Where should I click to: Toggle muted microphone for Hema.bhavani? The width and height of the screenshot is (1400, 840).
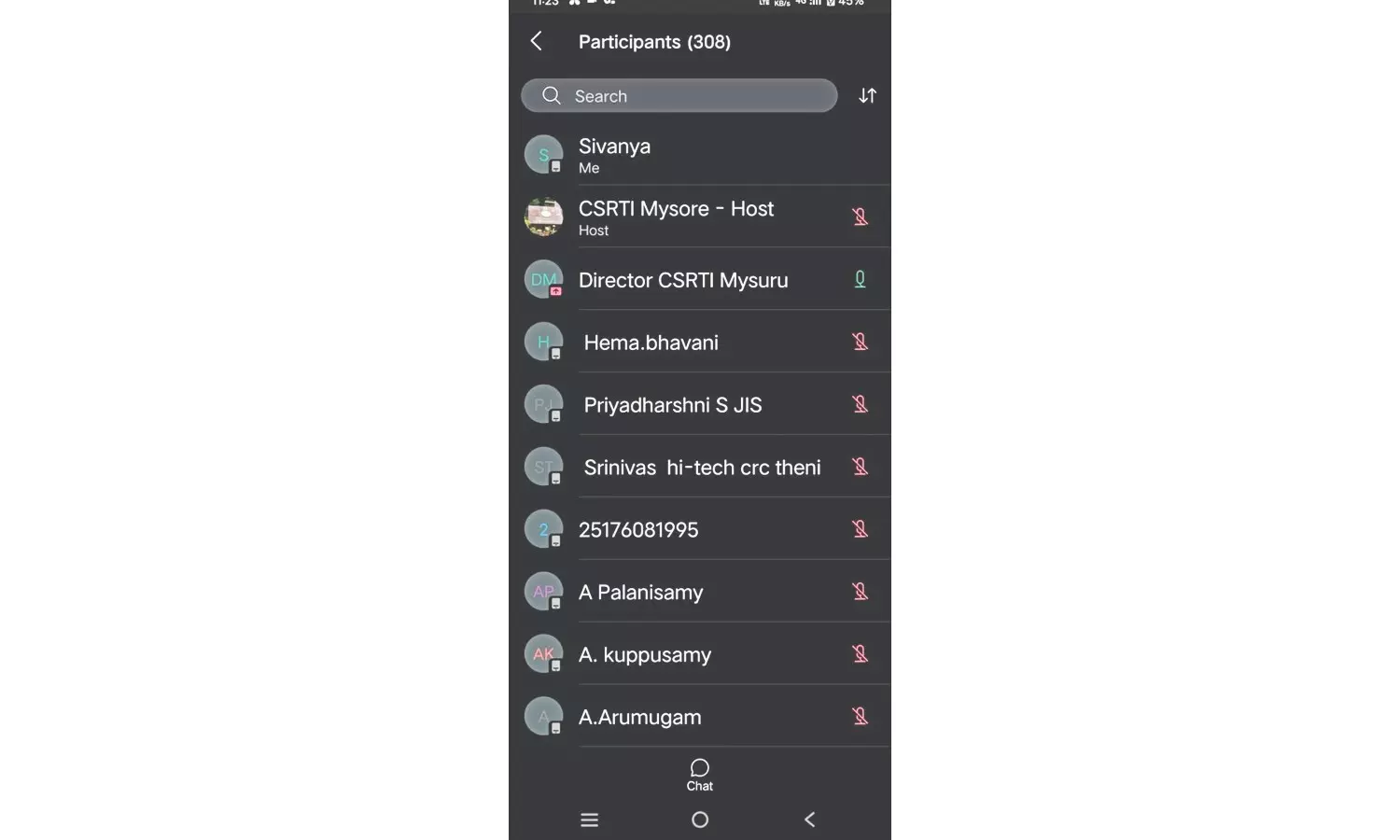point(860,342)
